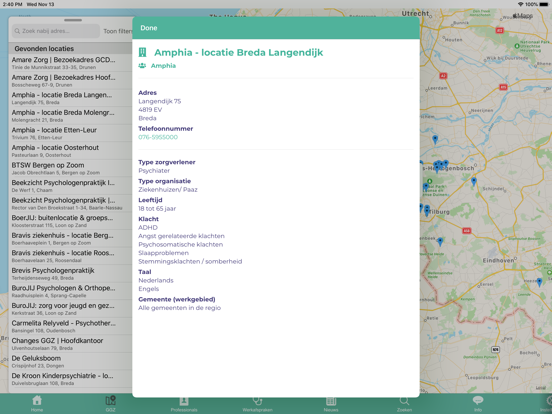552x414 pixels.
Task: Select Amphia locatie Oosterhout row
Action: [70, 151]
